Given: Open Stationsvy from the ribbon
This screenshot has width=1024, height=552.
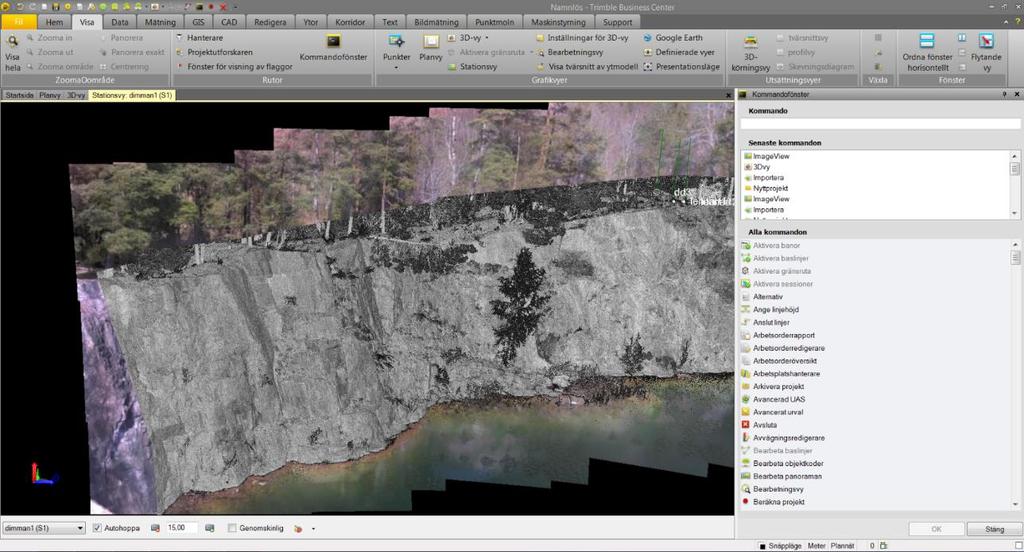Looking at the screenshot, I should [x=472, y=67].
